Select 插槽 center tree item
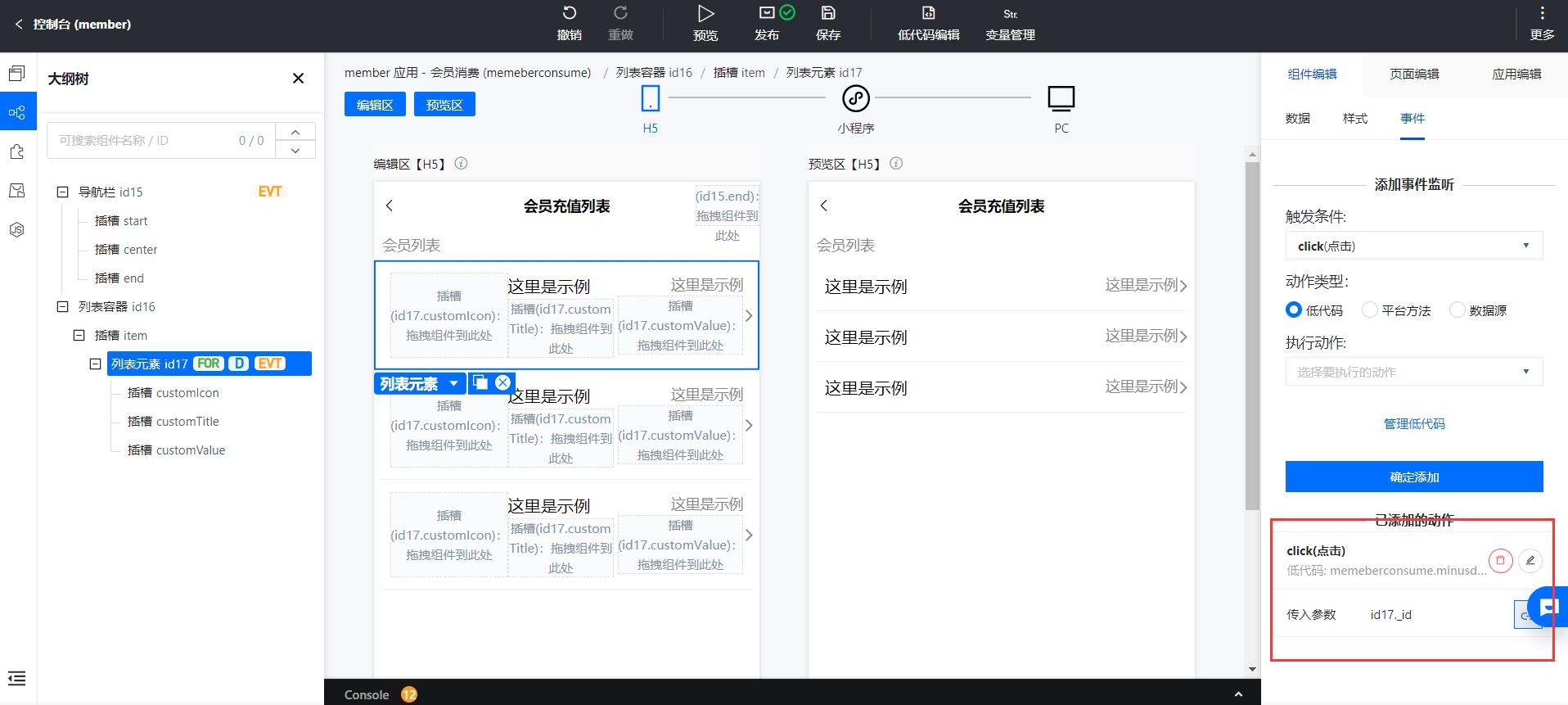The image size is (1568, 705). [x=126, y=249]
